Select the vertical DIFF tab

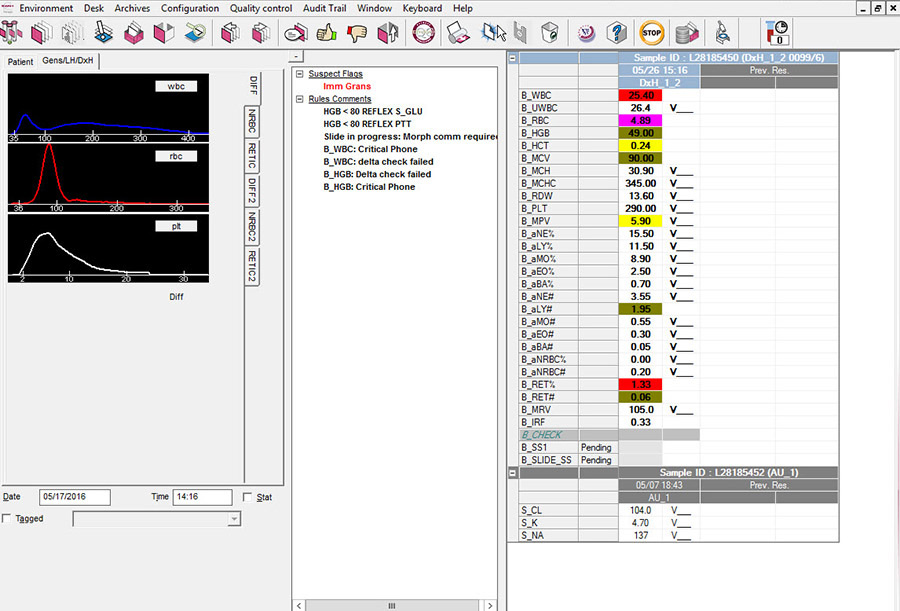click(253, 86)
